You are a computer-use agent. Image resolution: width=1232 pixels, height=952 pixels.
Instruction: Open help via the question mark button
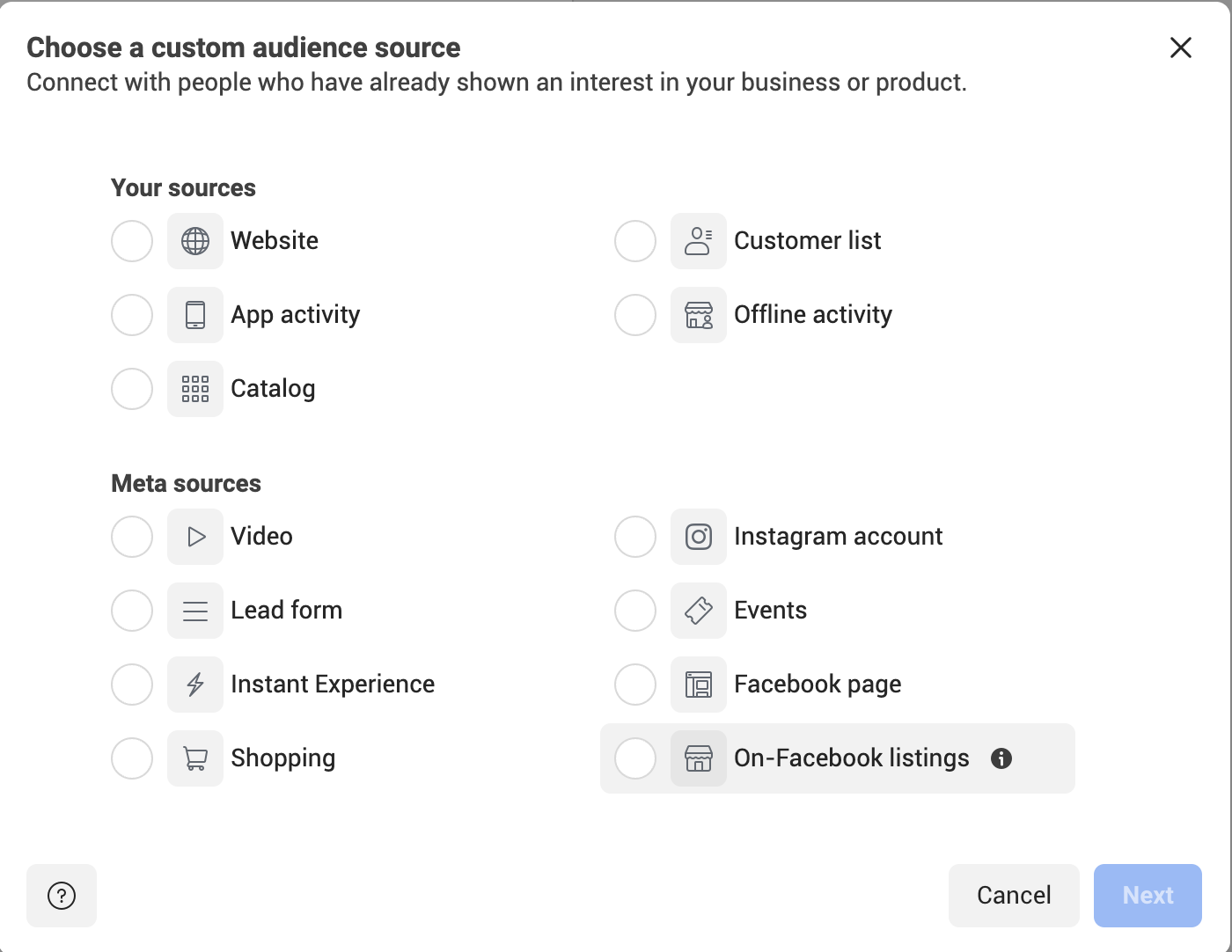pyautogui.click(x=62, y=896)
